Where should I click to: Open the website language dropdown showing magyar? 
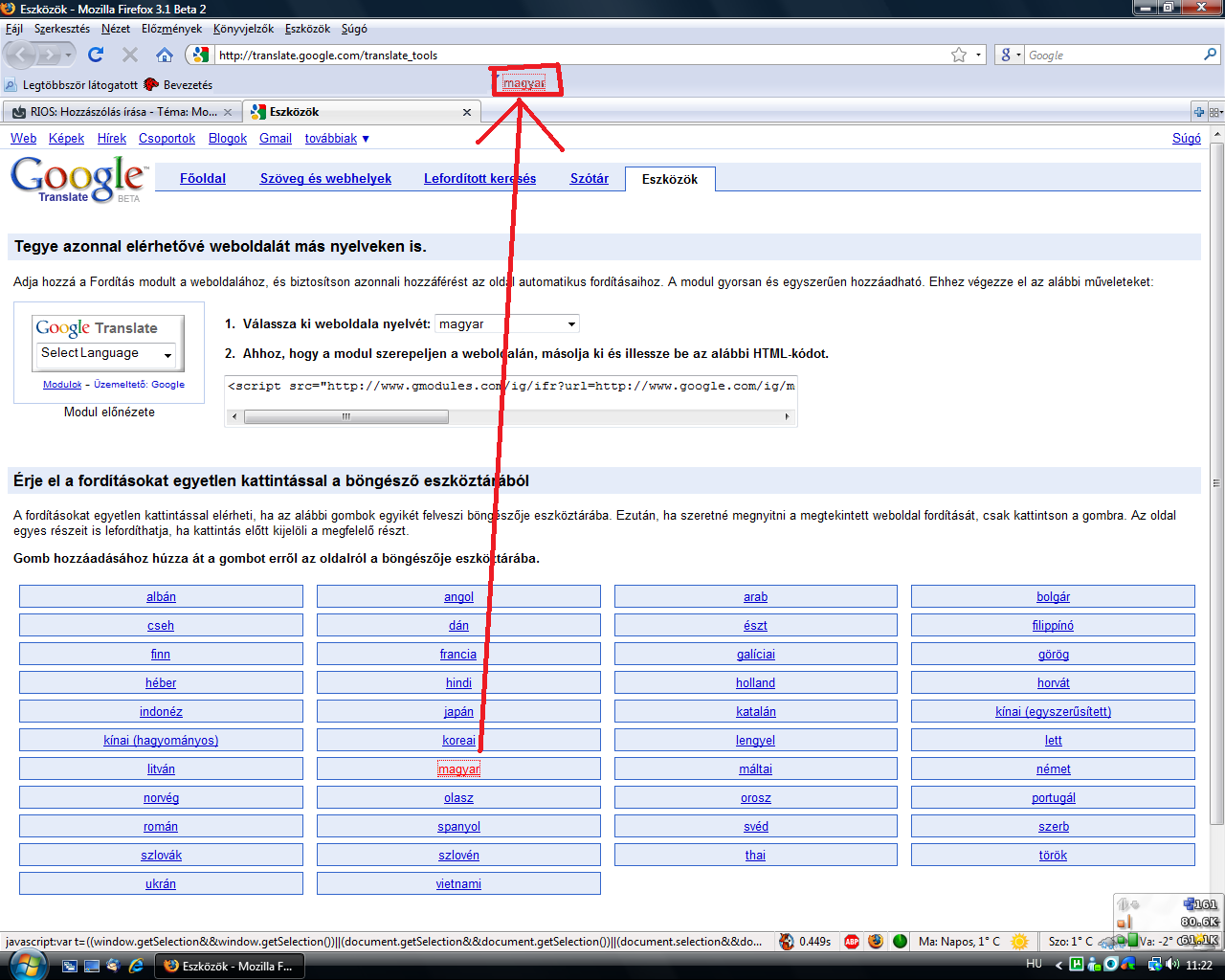coord(507,324)
